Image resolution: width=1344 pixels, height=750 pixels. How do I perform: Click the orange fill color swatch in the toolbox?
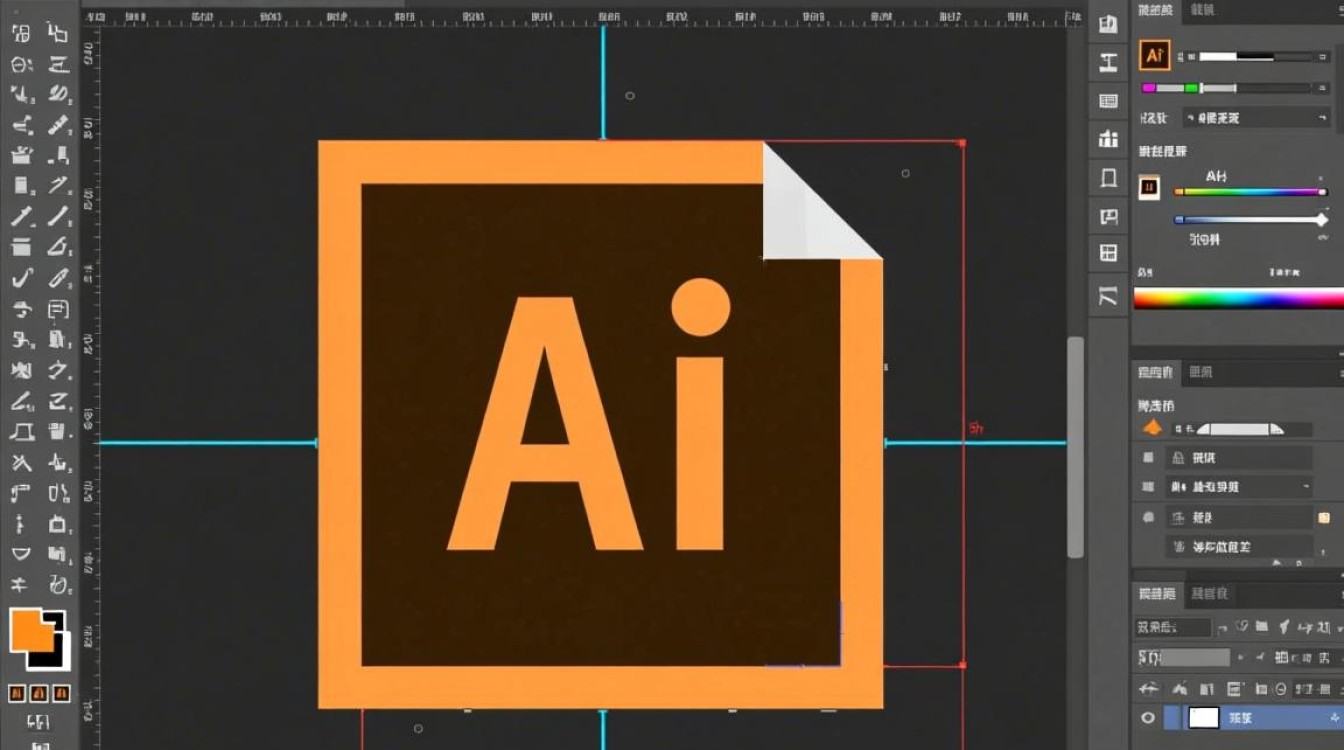point(30,631)
